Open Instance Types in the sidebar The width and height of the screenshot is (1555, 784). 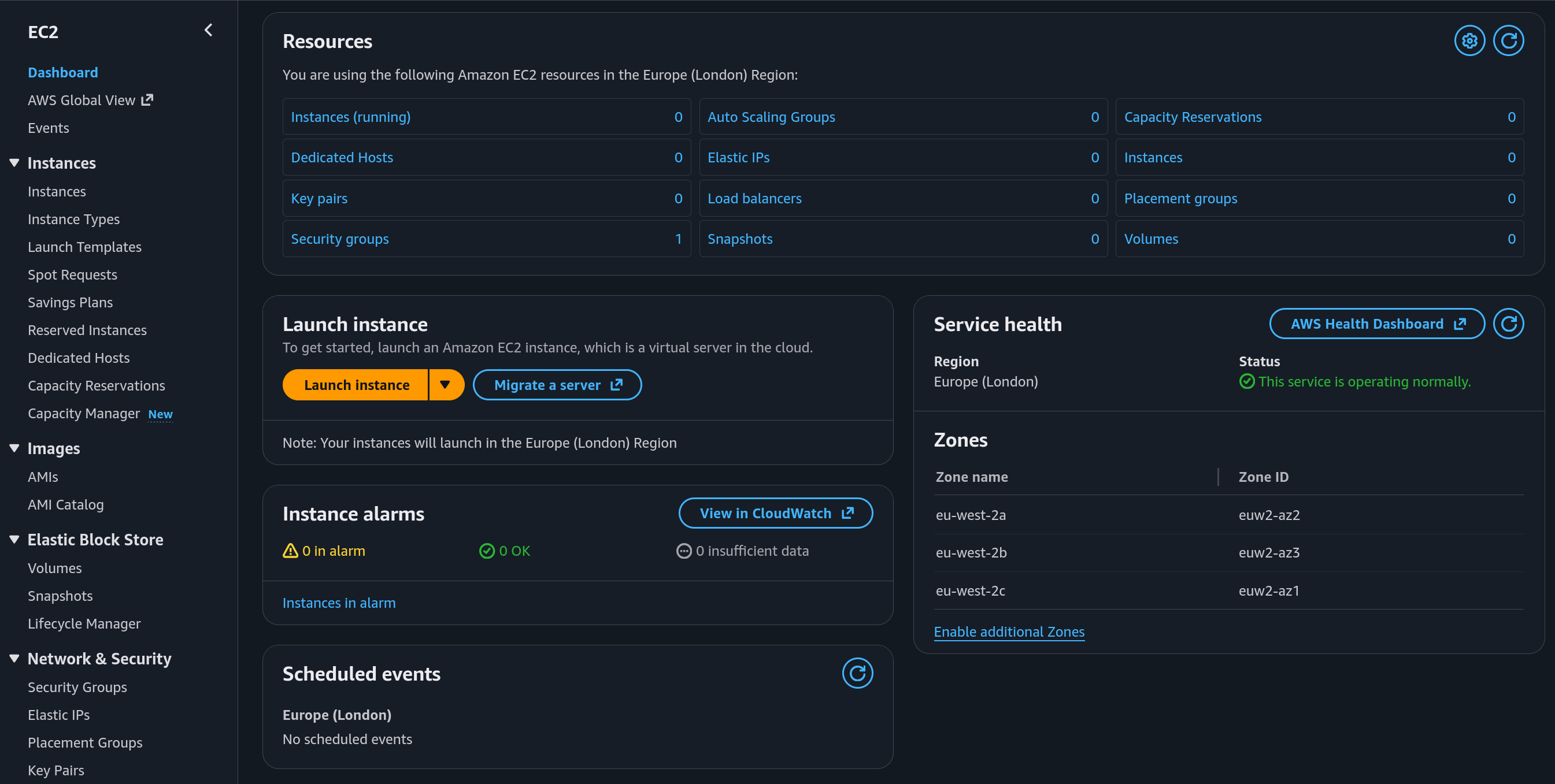click(73, 219)
